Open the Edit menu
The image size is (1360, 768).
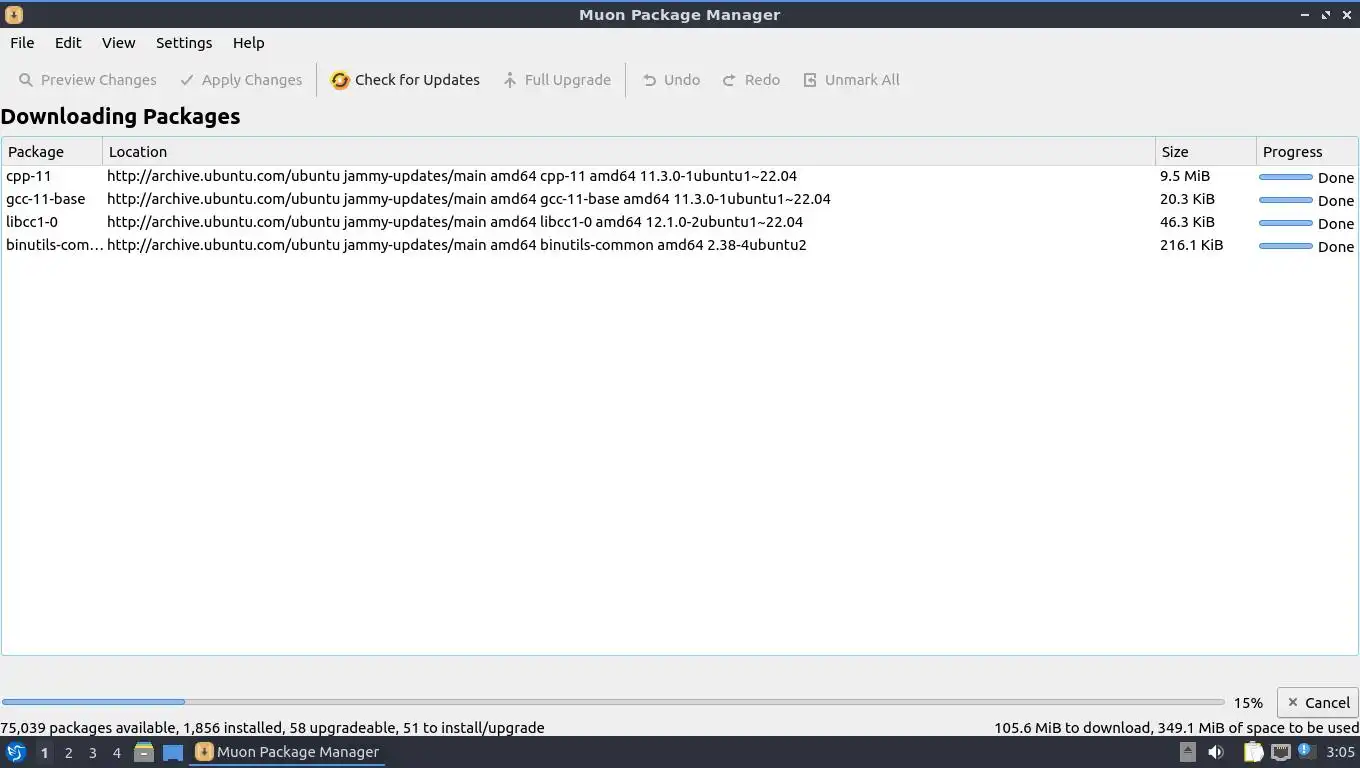point(68,43)
